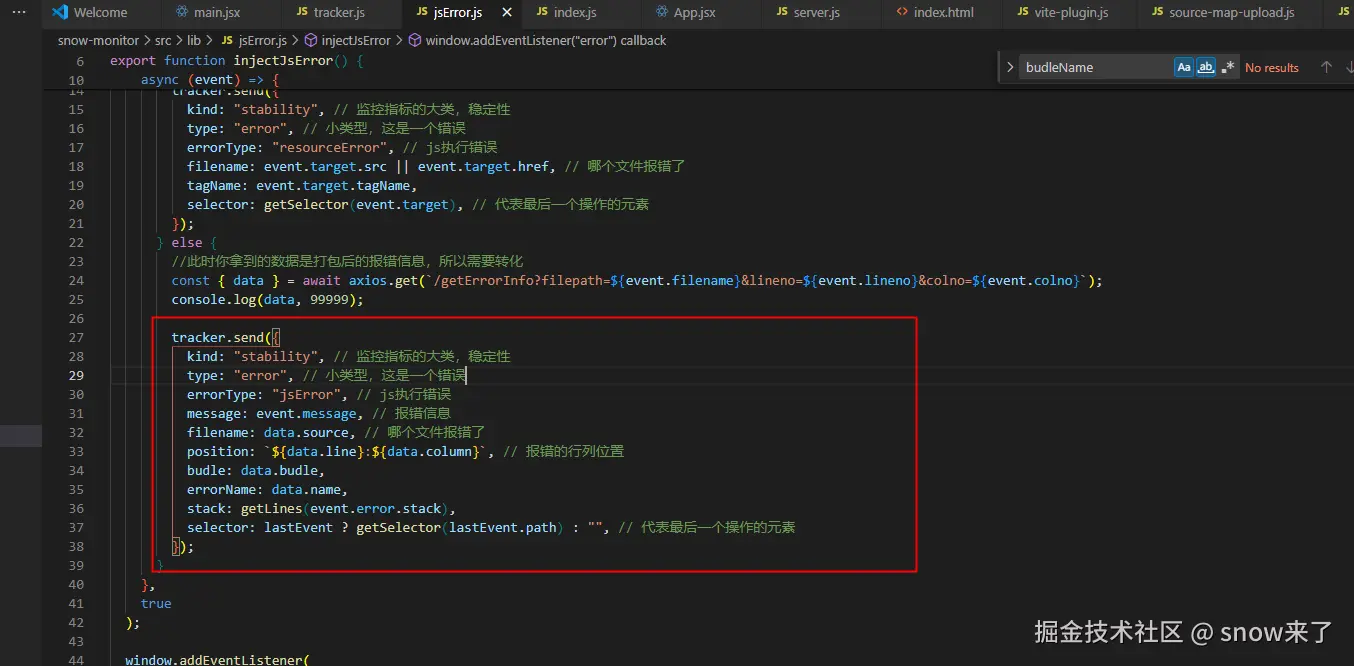
Task: Click the React icon on main.jsx tab
Action: click(182, 12)
